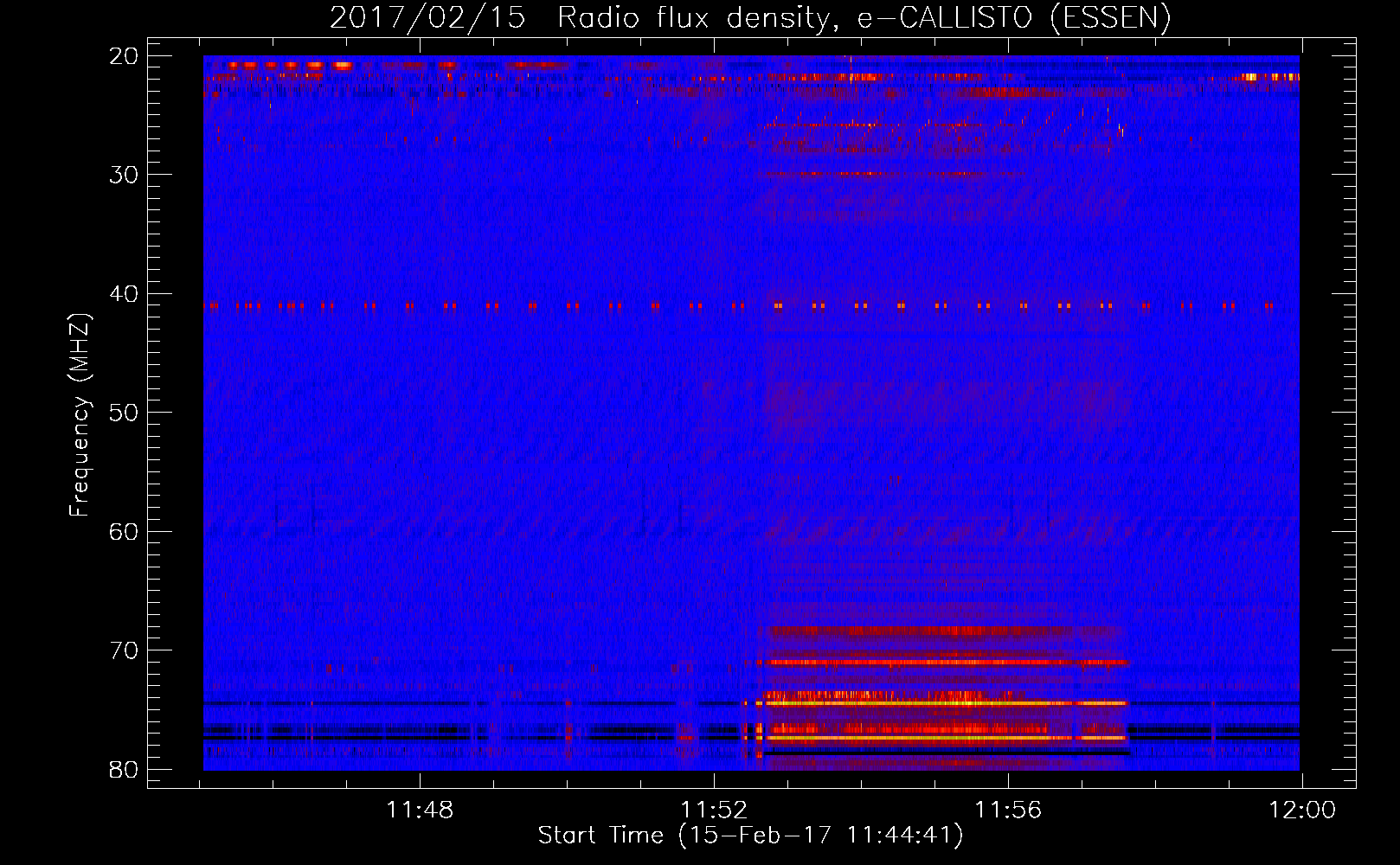
Task: Click the 70 frequency tick label
Action: coord(124,650)
